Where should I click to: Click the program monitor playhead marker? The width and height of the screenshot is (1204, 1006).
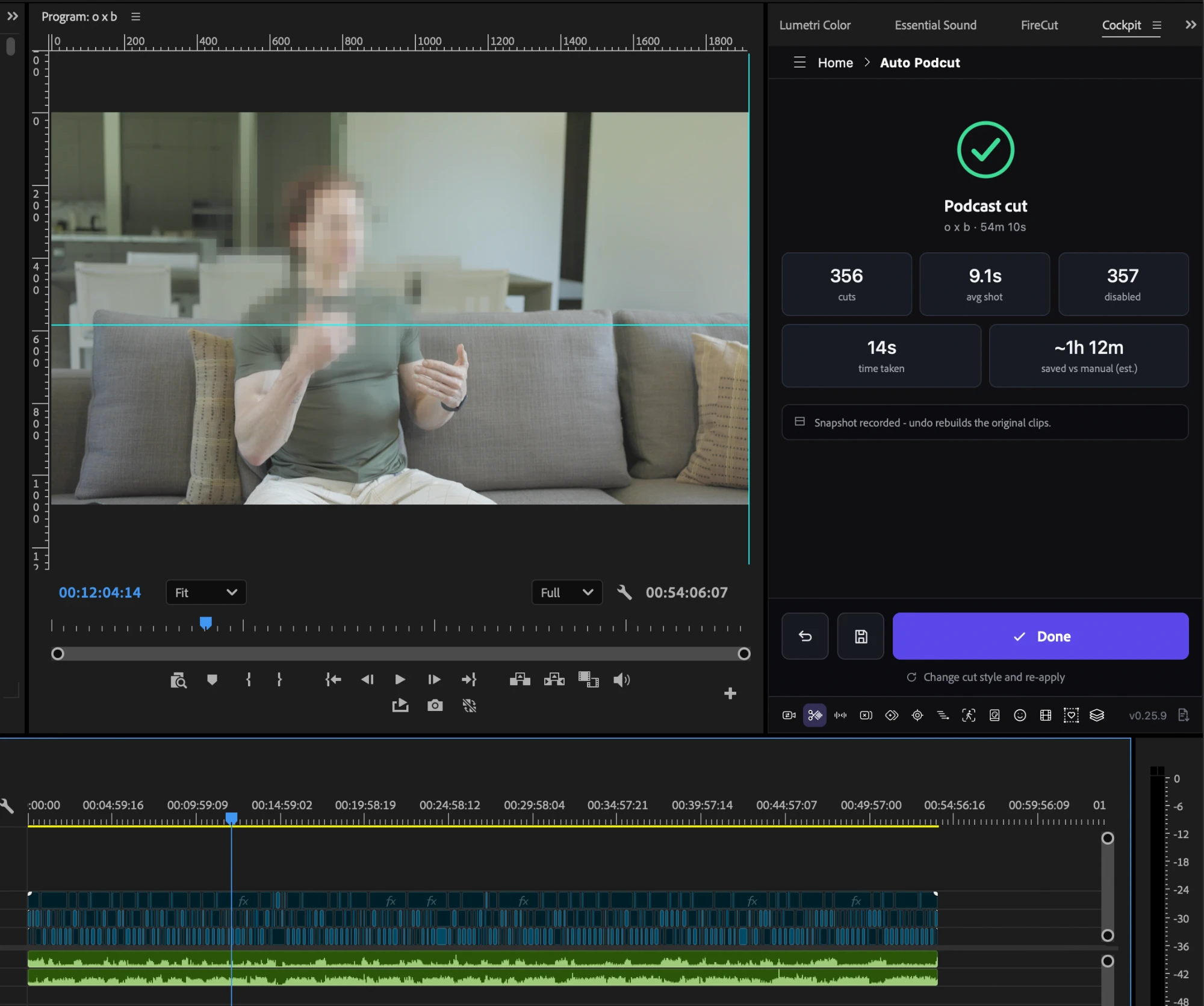206,623
